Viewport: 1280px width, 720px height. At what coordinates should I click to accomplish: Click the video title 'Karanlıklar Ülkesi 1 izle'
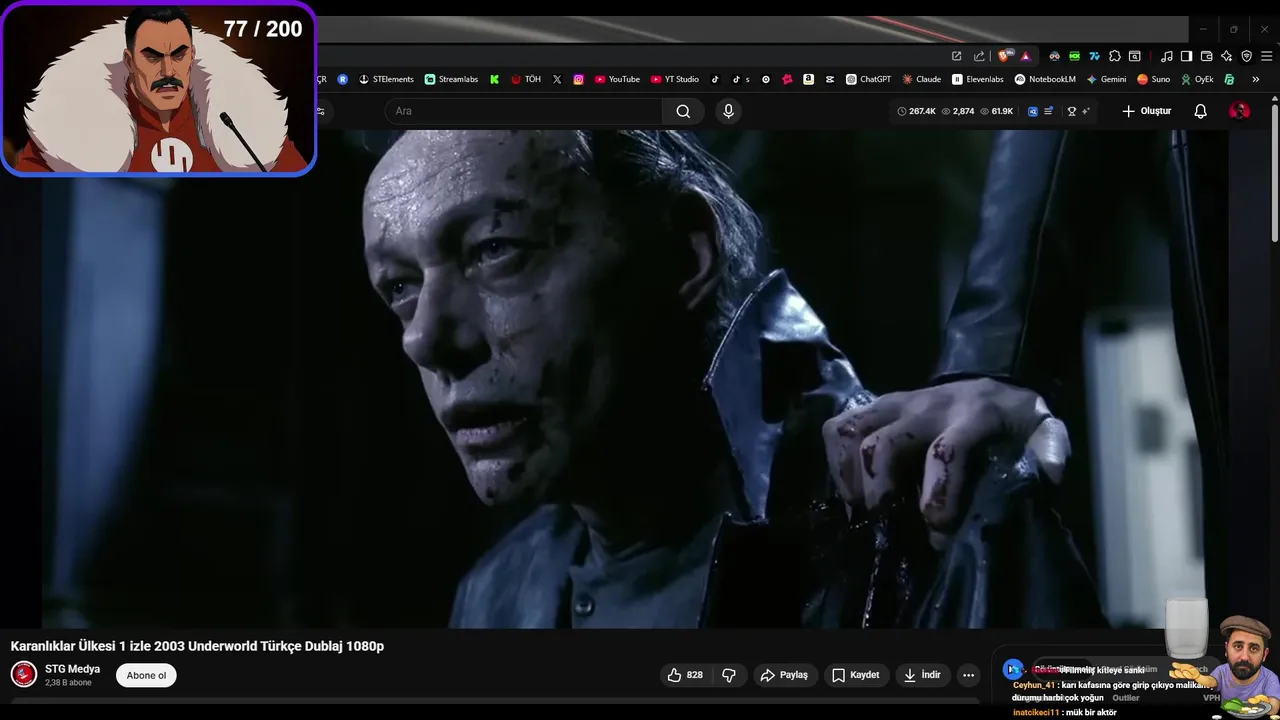197,646
